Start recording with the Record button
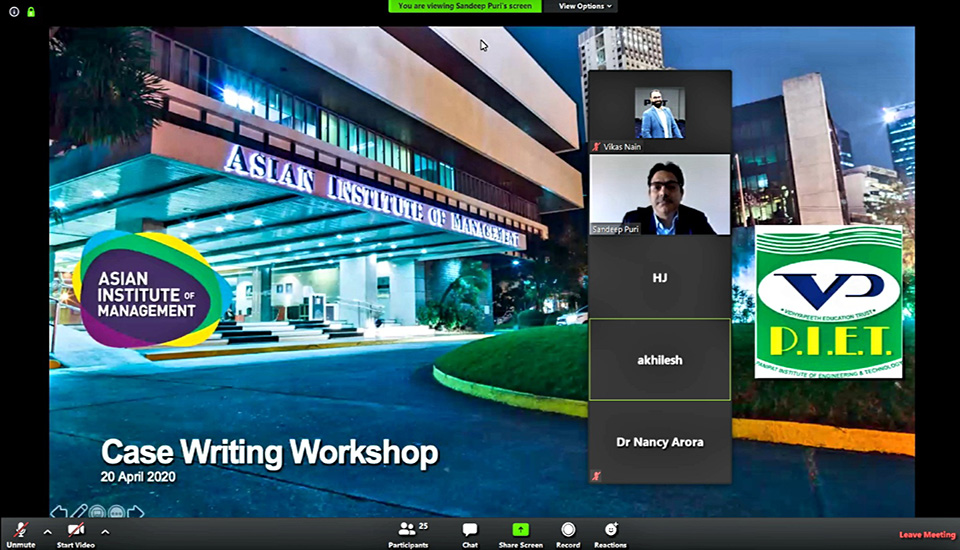Viewport: 960px width, 550px height. pyautogui.click(x=568, y=535)
